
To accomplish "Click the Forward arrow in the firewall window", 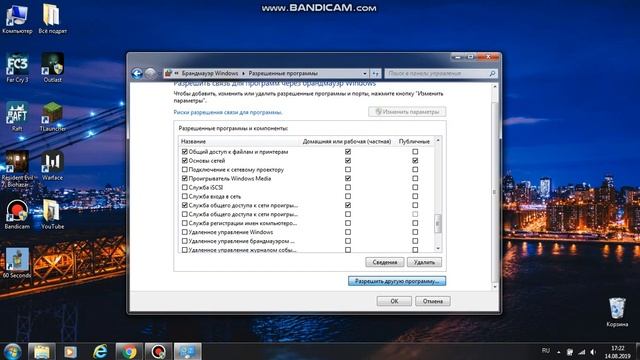I will click(x=150, y=73).
